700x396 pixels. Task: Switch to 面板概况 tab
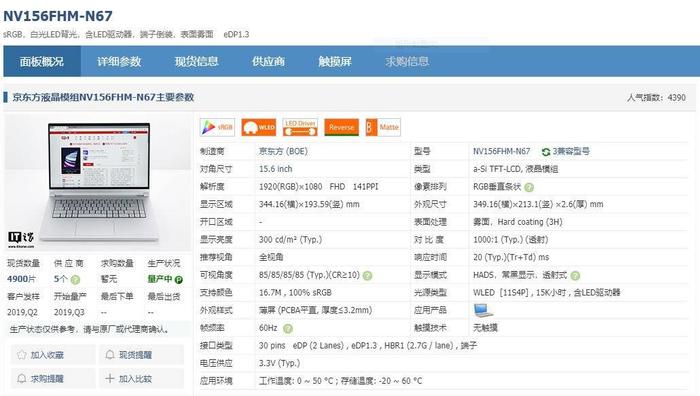coord(42,61)
